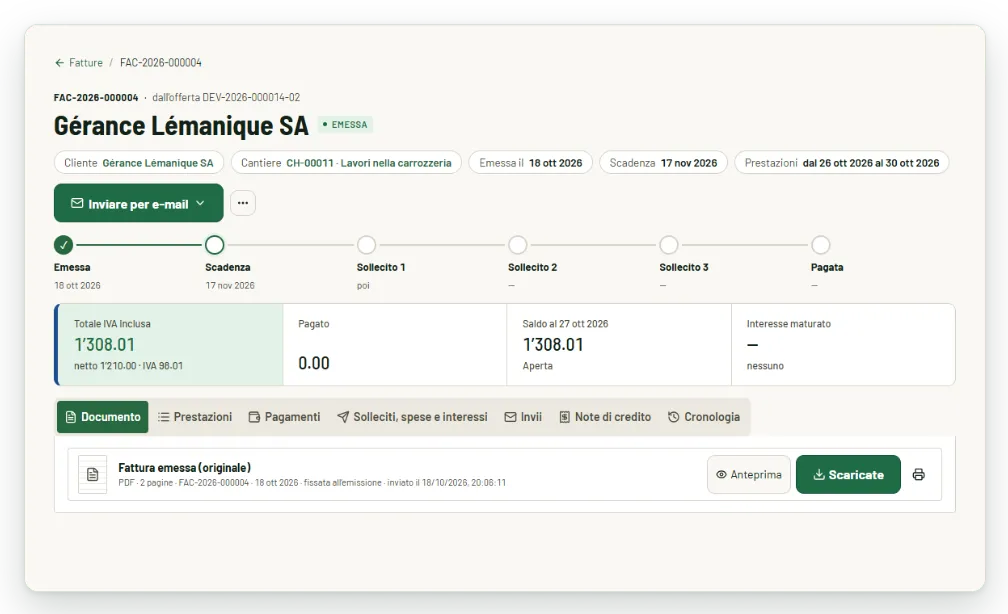Click the Fattura emessa (originale) title
The width and height of the screenshot is (1008, 614).
pos(184,467)
